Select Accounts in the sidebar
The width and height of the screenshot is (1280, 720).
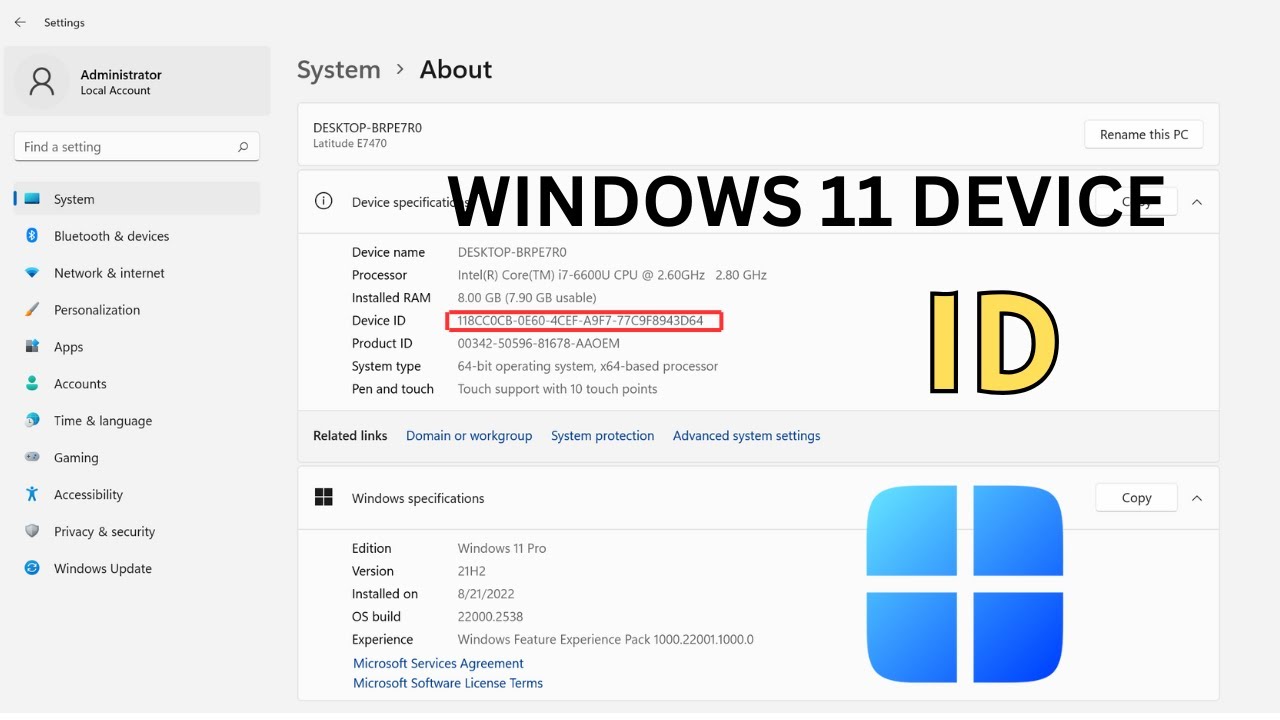[137, 384]
